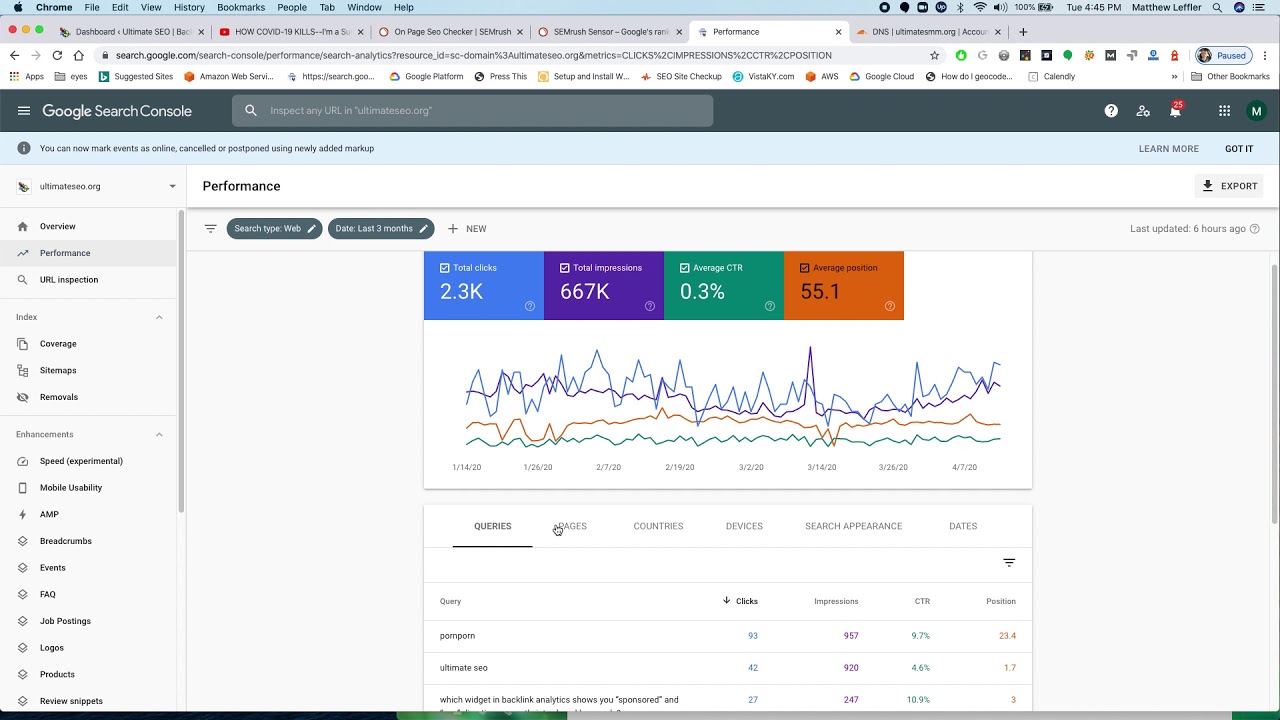Screen dimensions: 1280x720
Task: Switch to the SEMrush Sensor browser tab
Action: [x=611, y=32]
